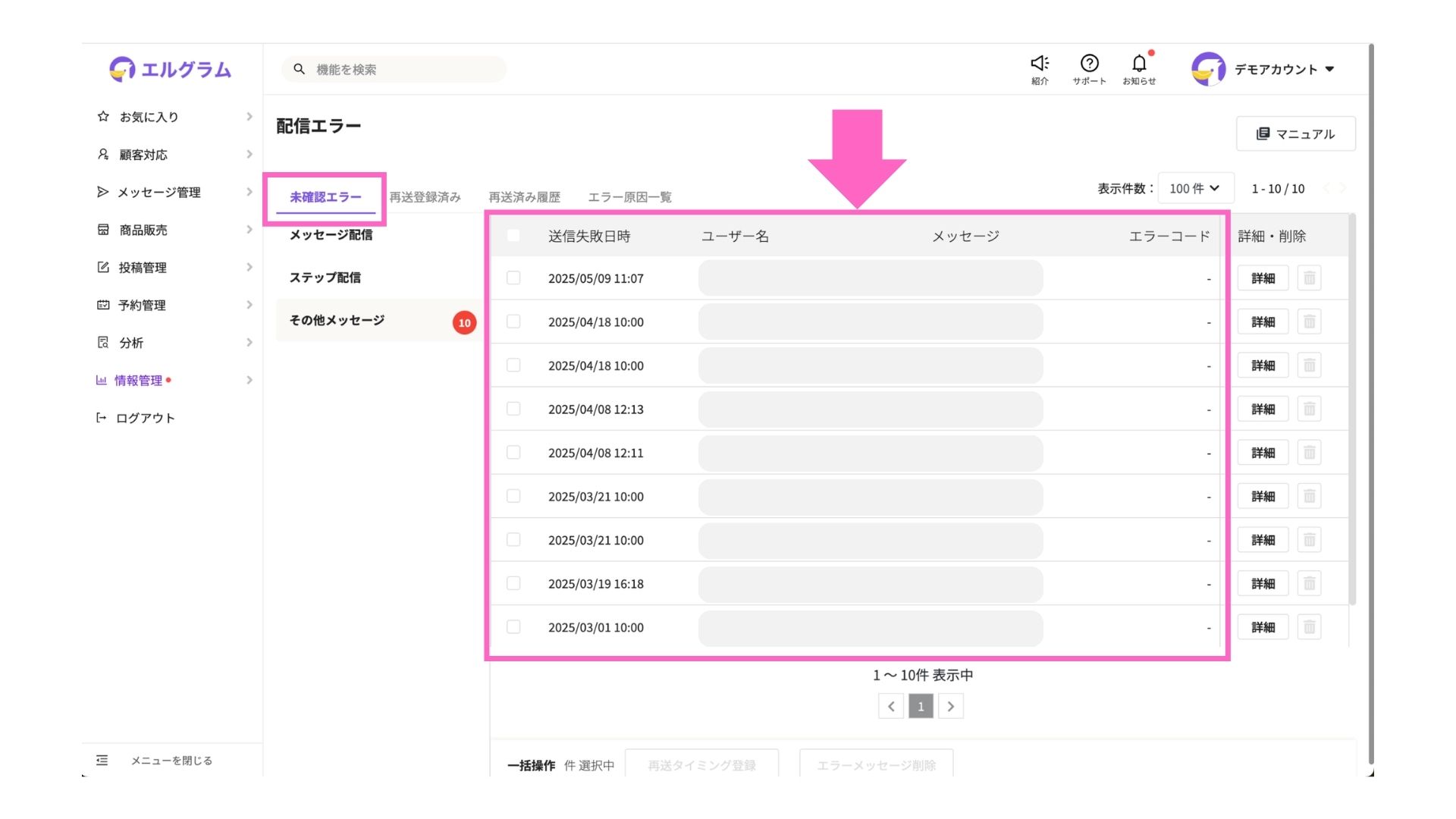
Task: Switch to the 再送登録済み tab
Action: click(x=425, y=197)
